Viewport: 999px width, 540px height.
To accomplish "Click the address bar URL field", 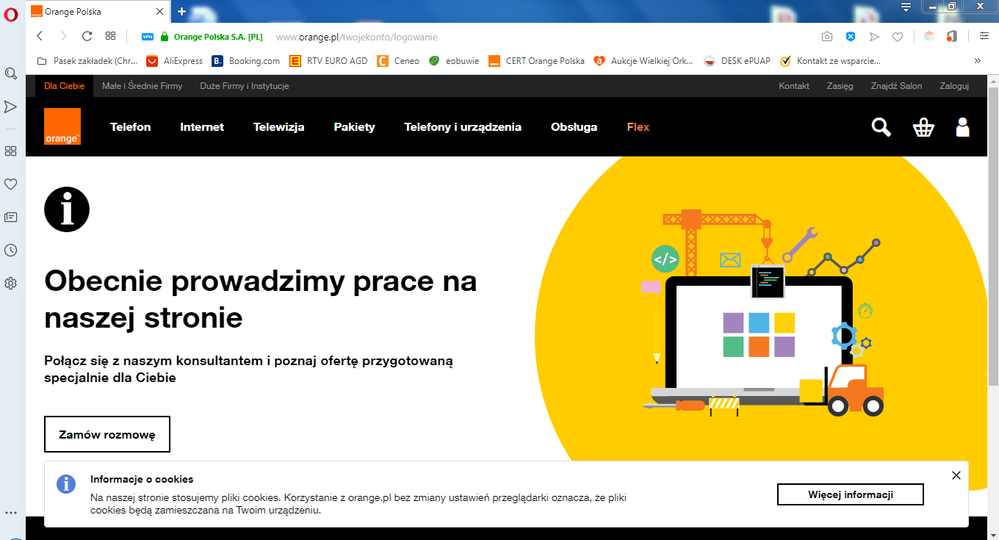I will [x=357, y=37].
